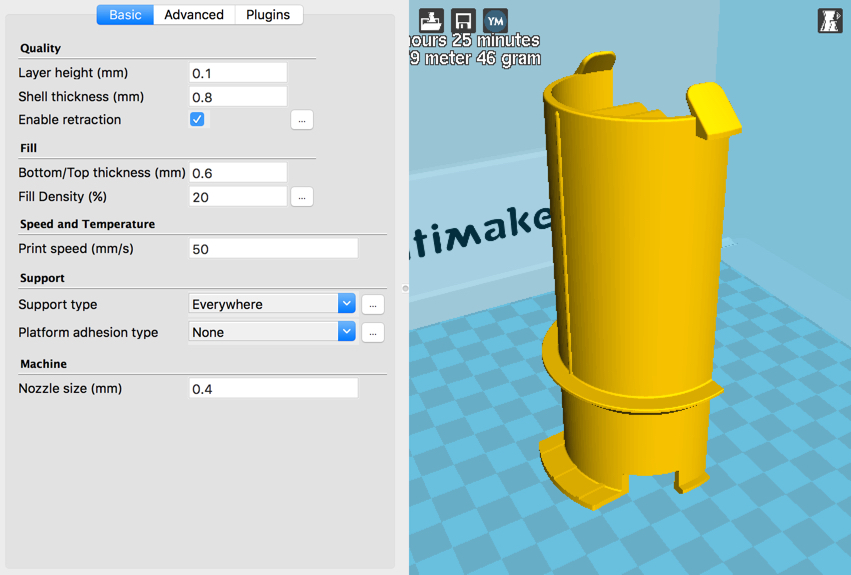Click the Load model icon
This screenshot has width=851, height=575.
[431, 21]
